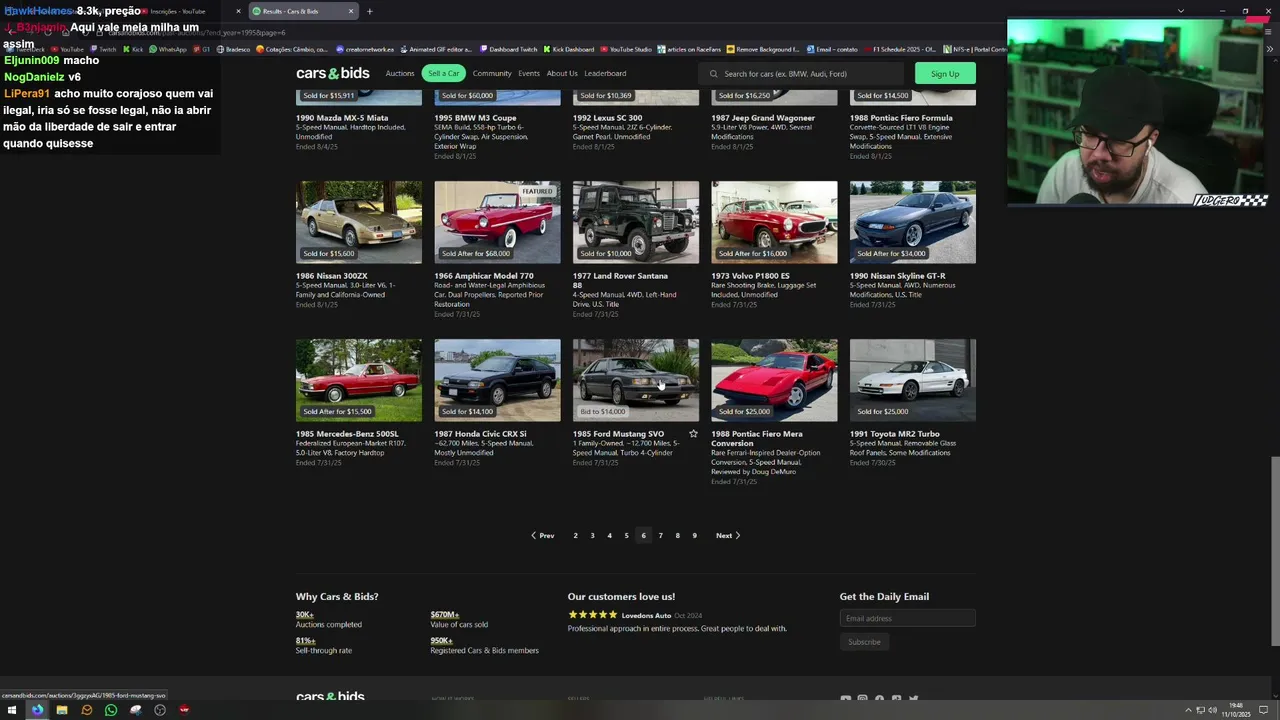This screenshot has width=1280, height=720.
Task: Open the Dashboard Twitch bookmark
Action: (508, 49)
